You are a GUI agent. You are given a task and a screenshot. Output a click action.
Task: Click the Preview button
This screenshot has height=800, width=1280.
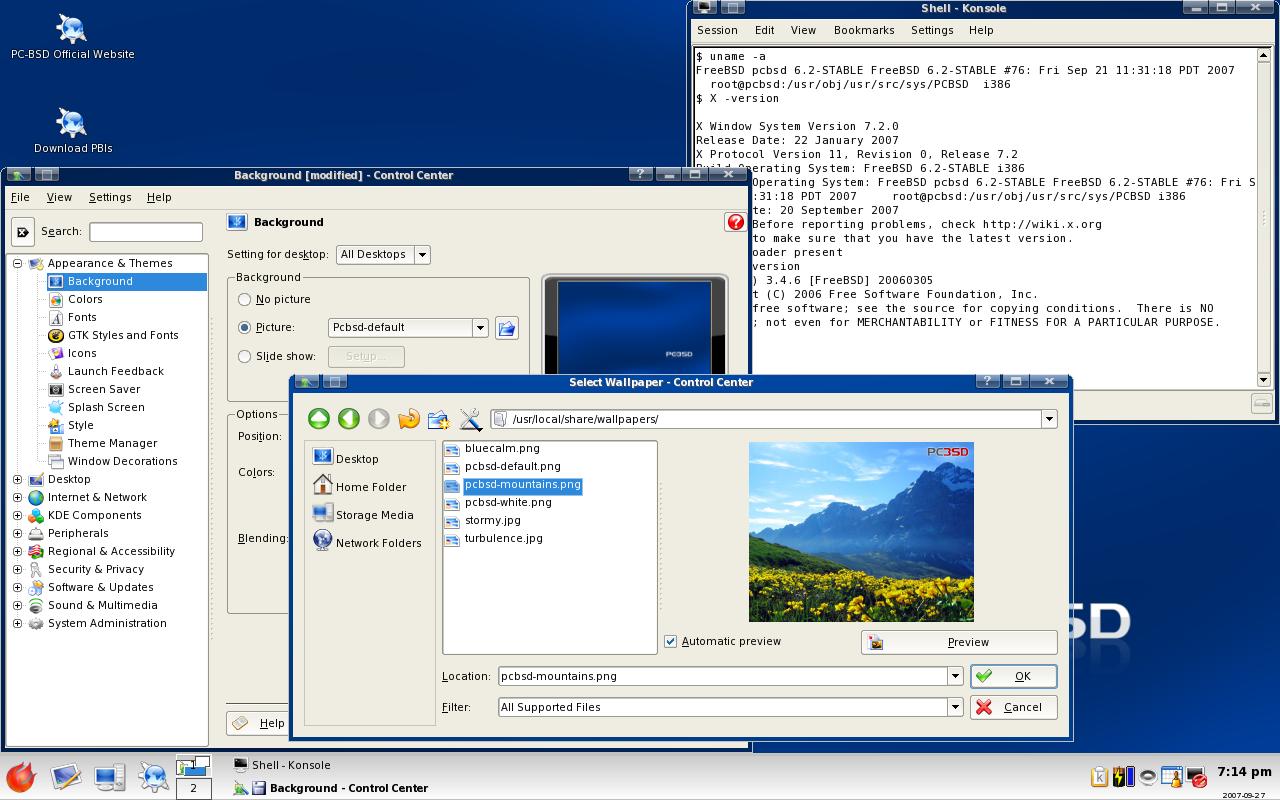click(x=959, y=642)
